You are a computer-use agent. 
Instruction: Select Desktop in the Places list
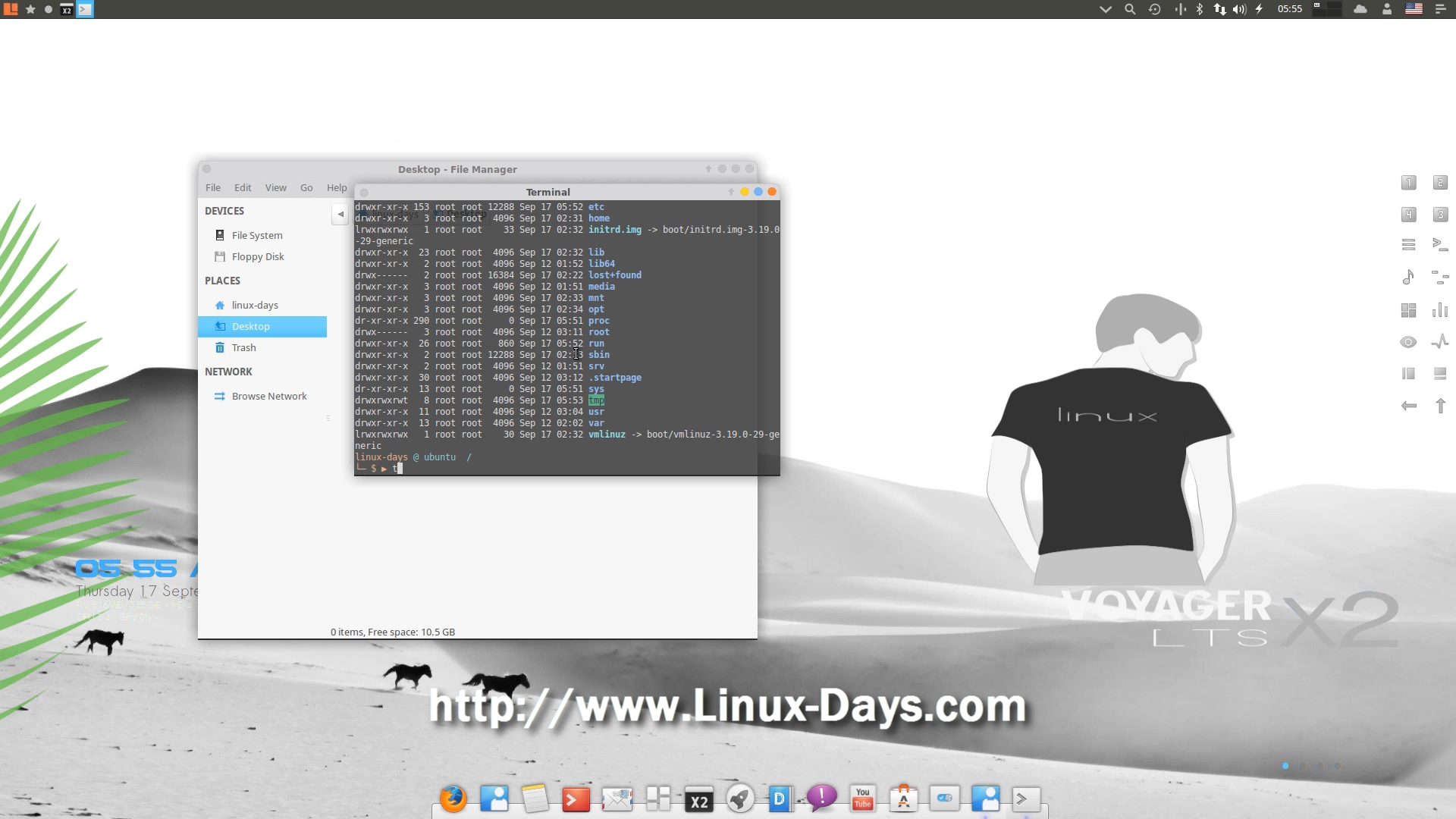[262, 326]
